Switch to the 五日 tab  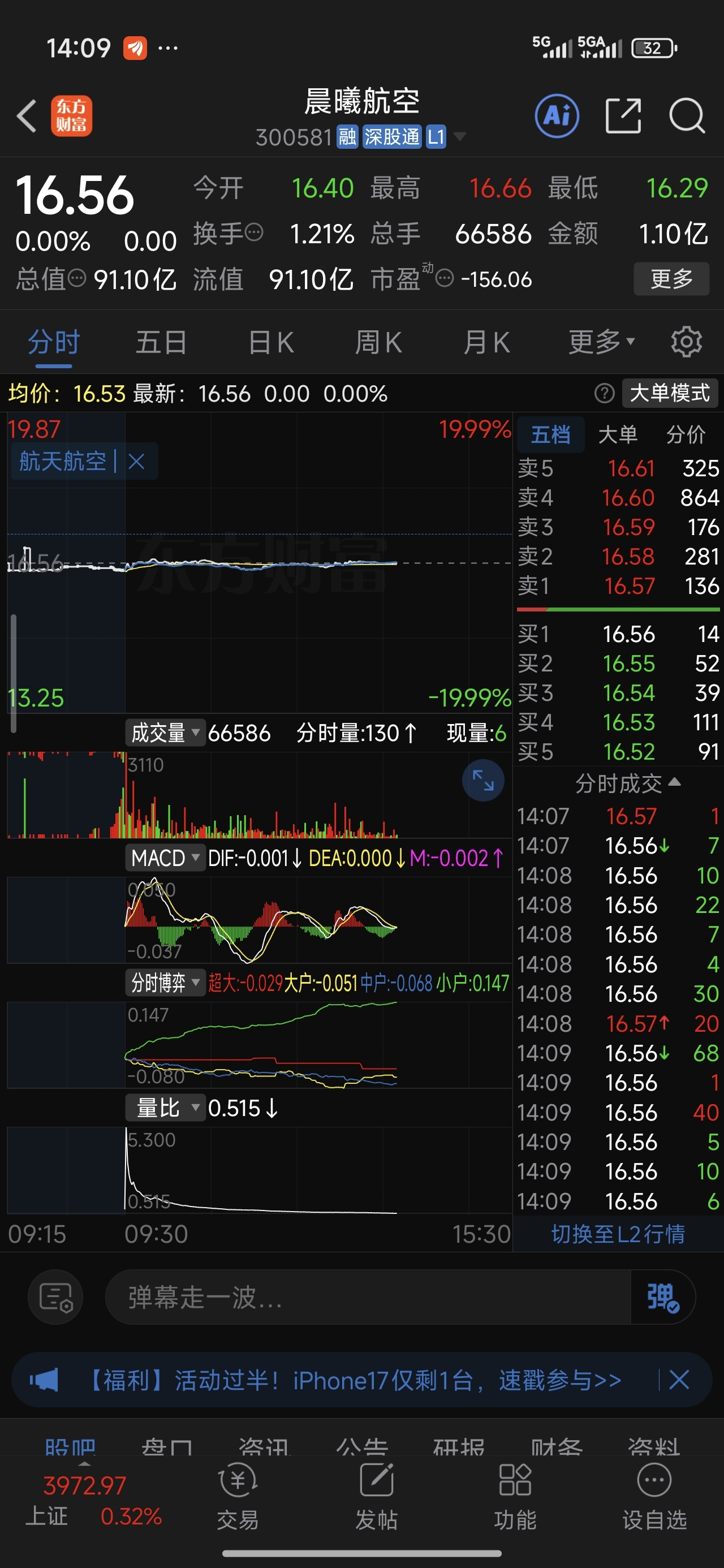(x=161, y=342)
